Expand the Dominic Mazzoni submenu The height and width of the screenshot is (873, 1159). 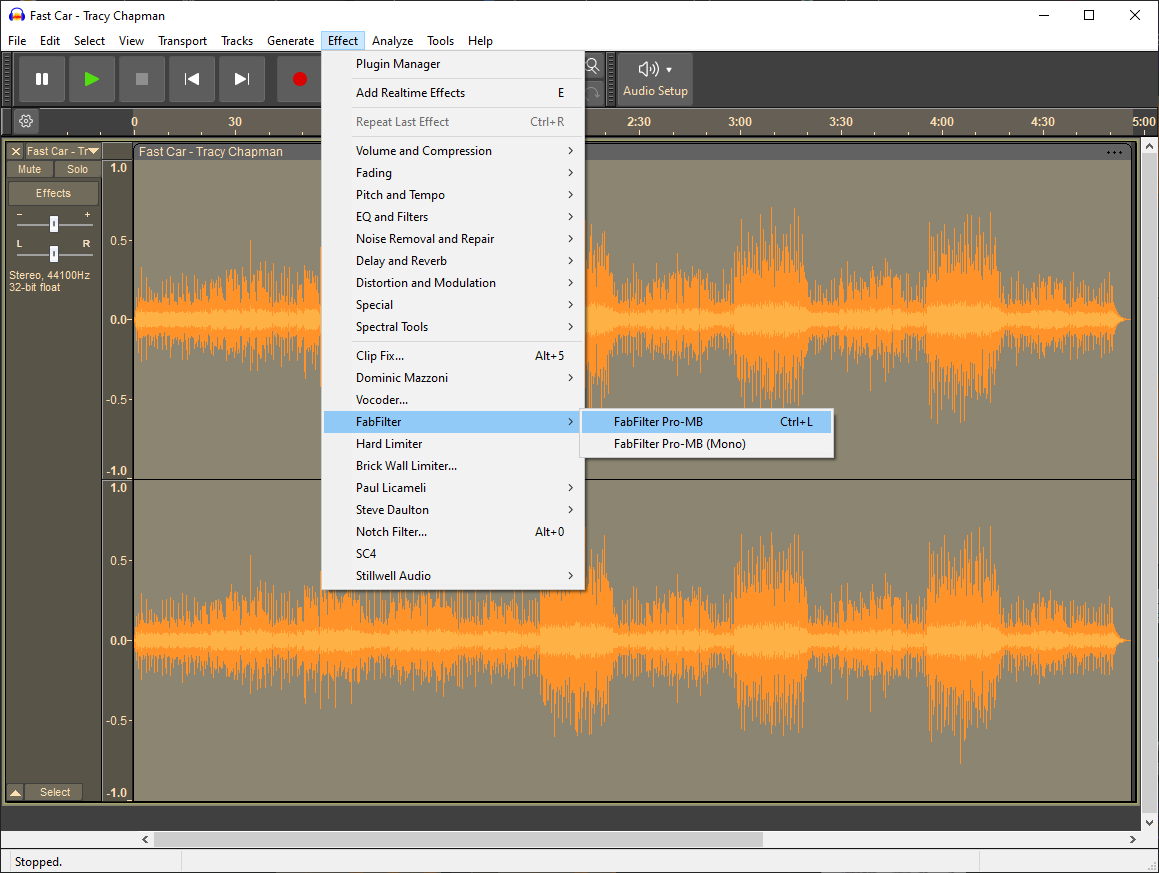(454, 378)
